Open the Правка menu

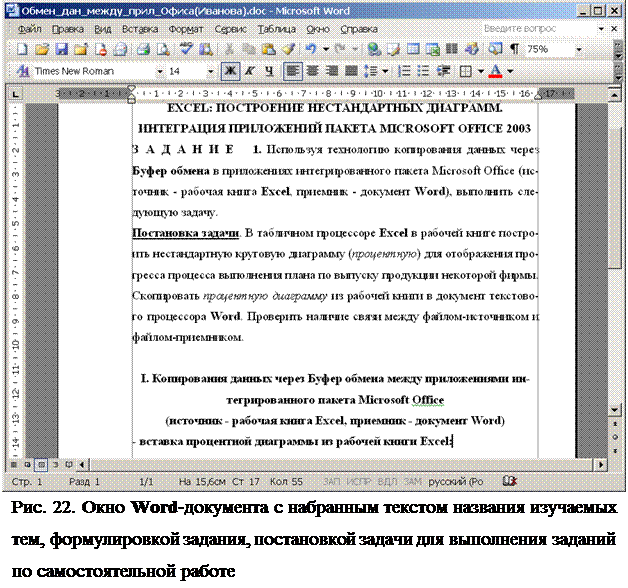click(68, 29)
